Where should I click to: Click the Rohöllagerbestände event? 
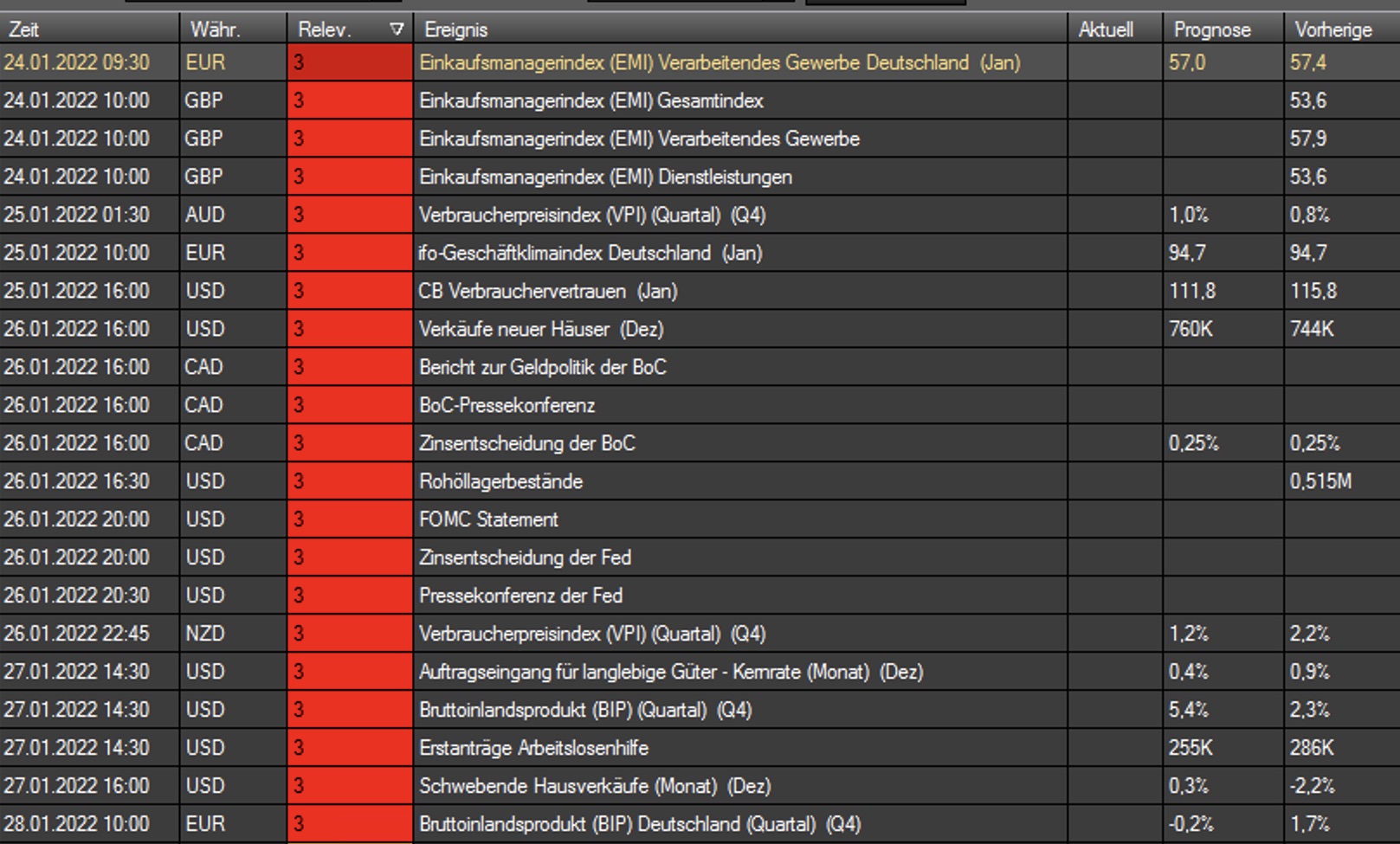click(501, 481)
